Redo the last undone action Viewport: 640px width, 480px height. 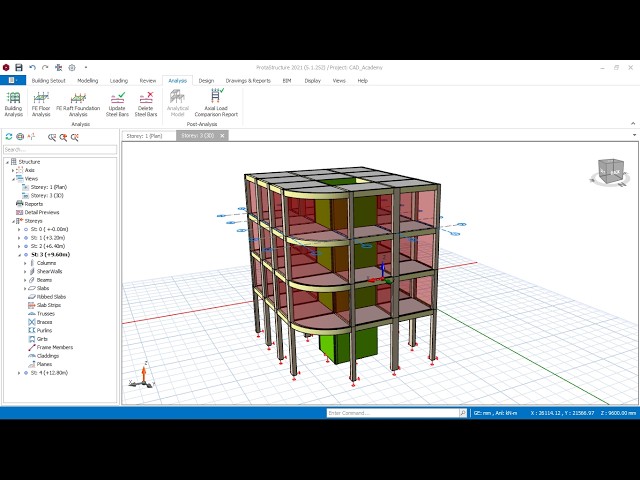45,67
